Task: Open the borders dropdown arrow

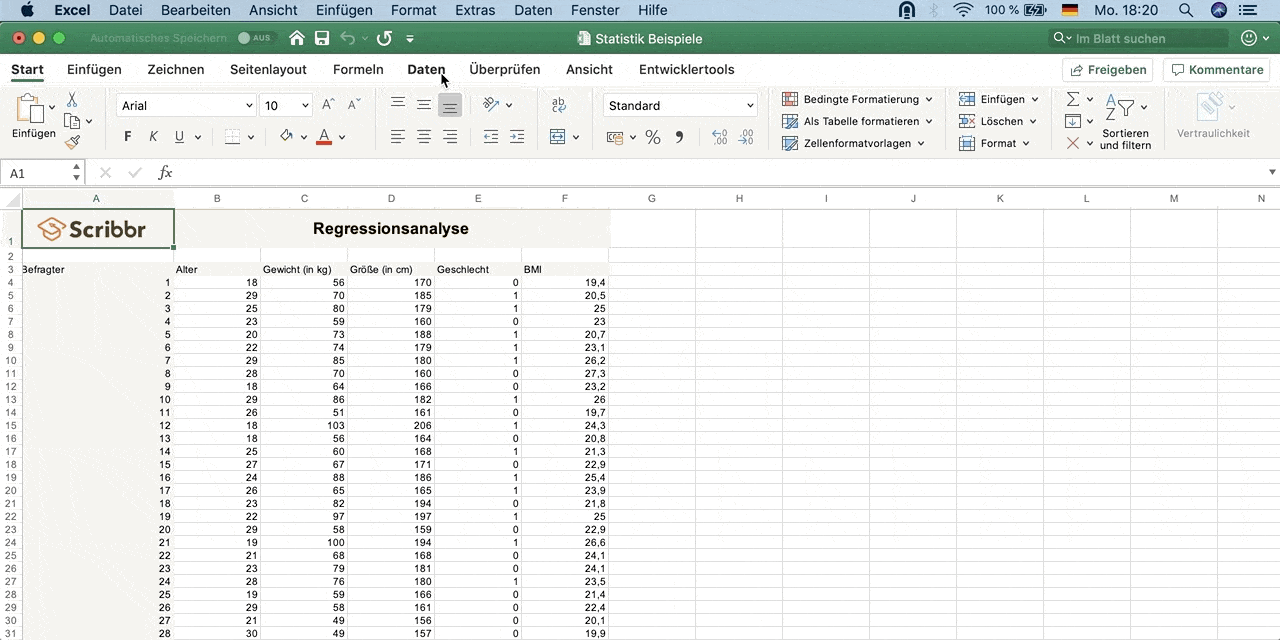Action: click(x=250, y=137)
